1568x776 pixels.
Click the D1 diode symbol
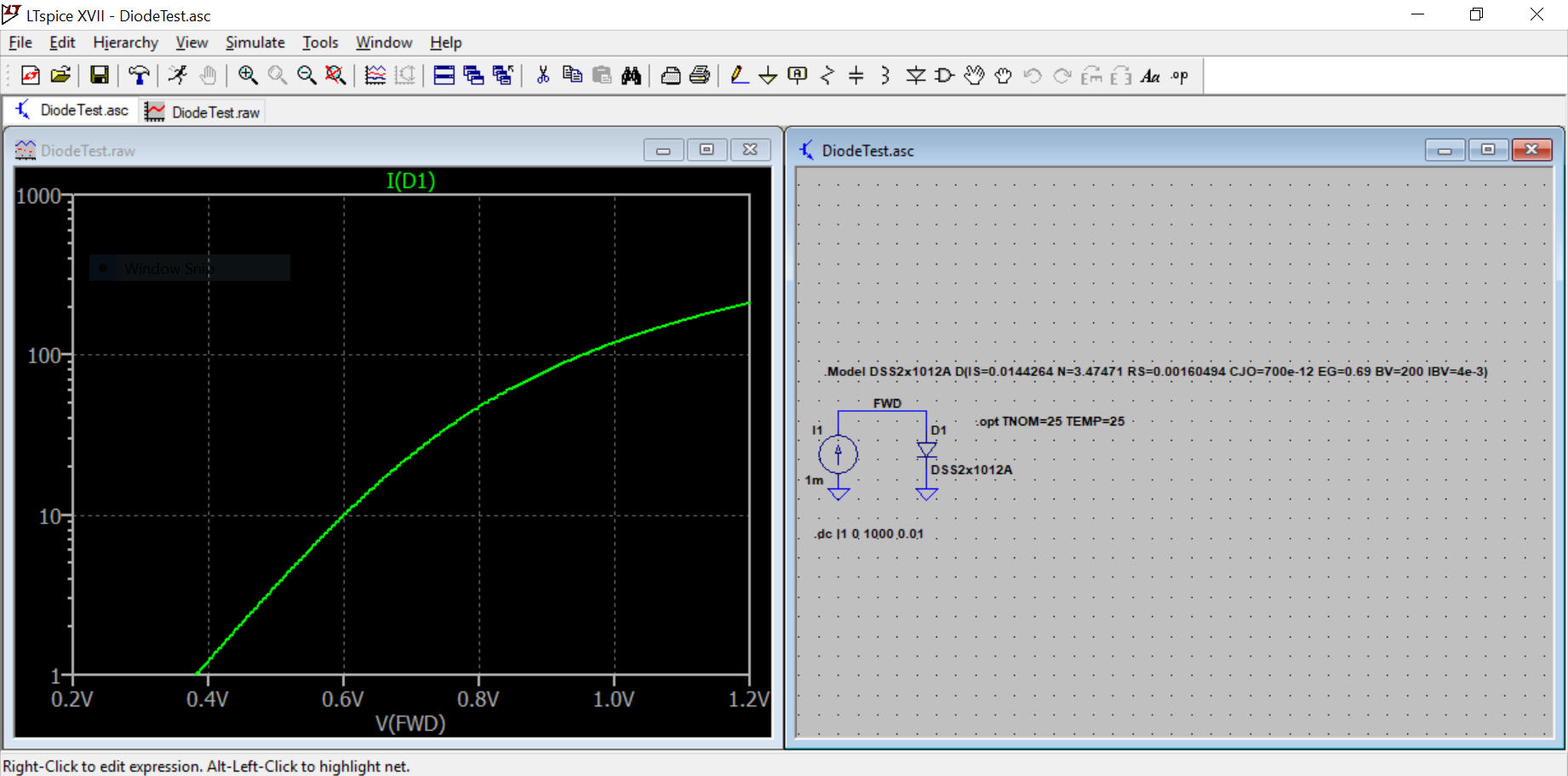927,449
